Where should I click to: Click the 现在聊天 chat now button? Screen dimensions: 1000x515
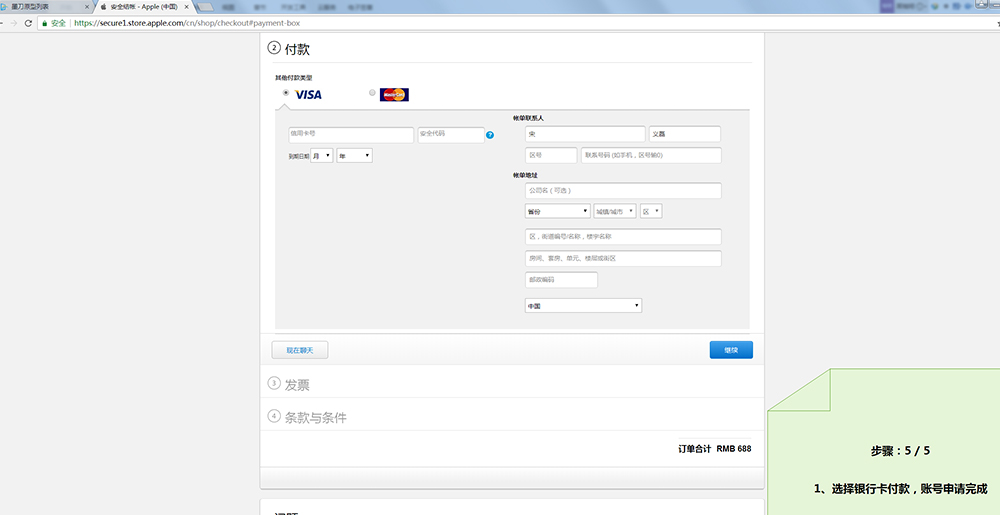(x=300, y=350)
